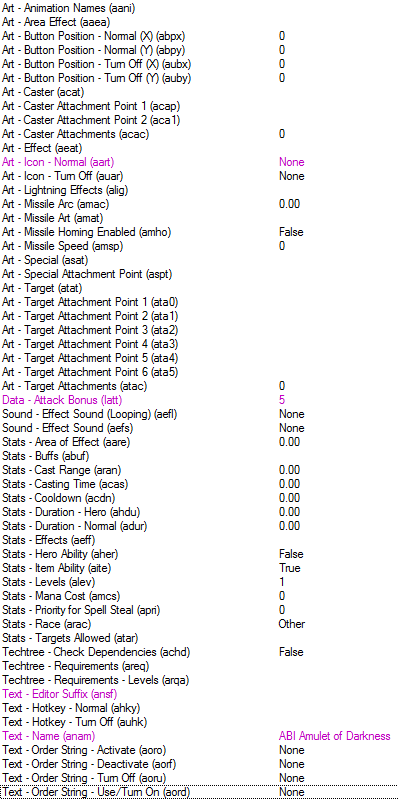Select Art - Missile Homing Enabled (amho) row
Screen dimensions: 398x801
point(199,232)
